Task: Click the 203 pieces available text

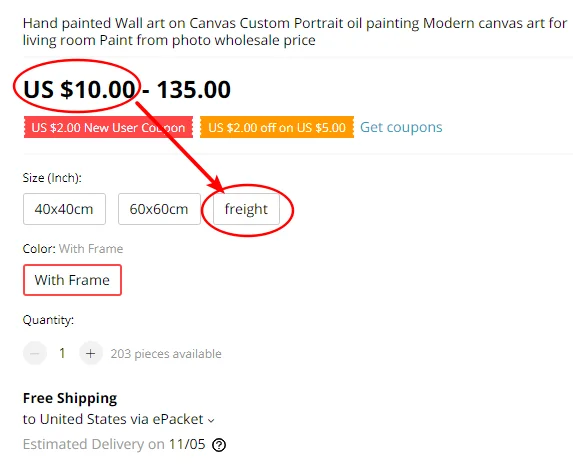Action: [166, 354]
